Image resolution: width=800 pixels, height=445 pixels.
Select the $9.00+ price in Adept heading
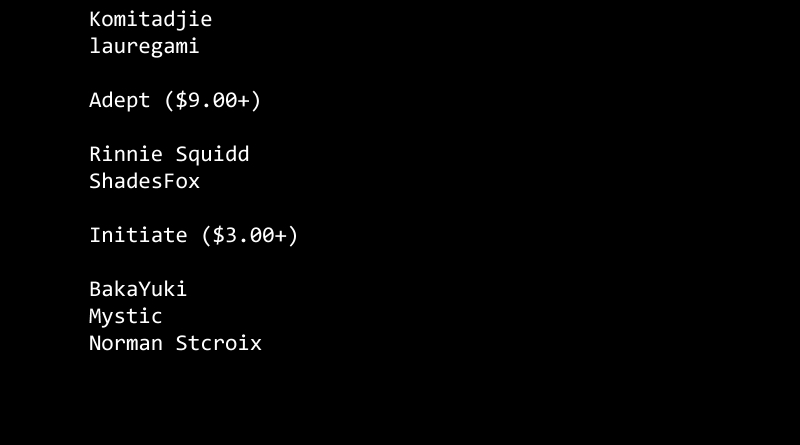[212, 100]
